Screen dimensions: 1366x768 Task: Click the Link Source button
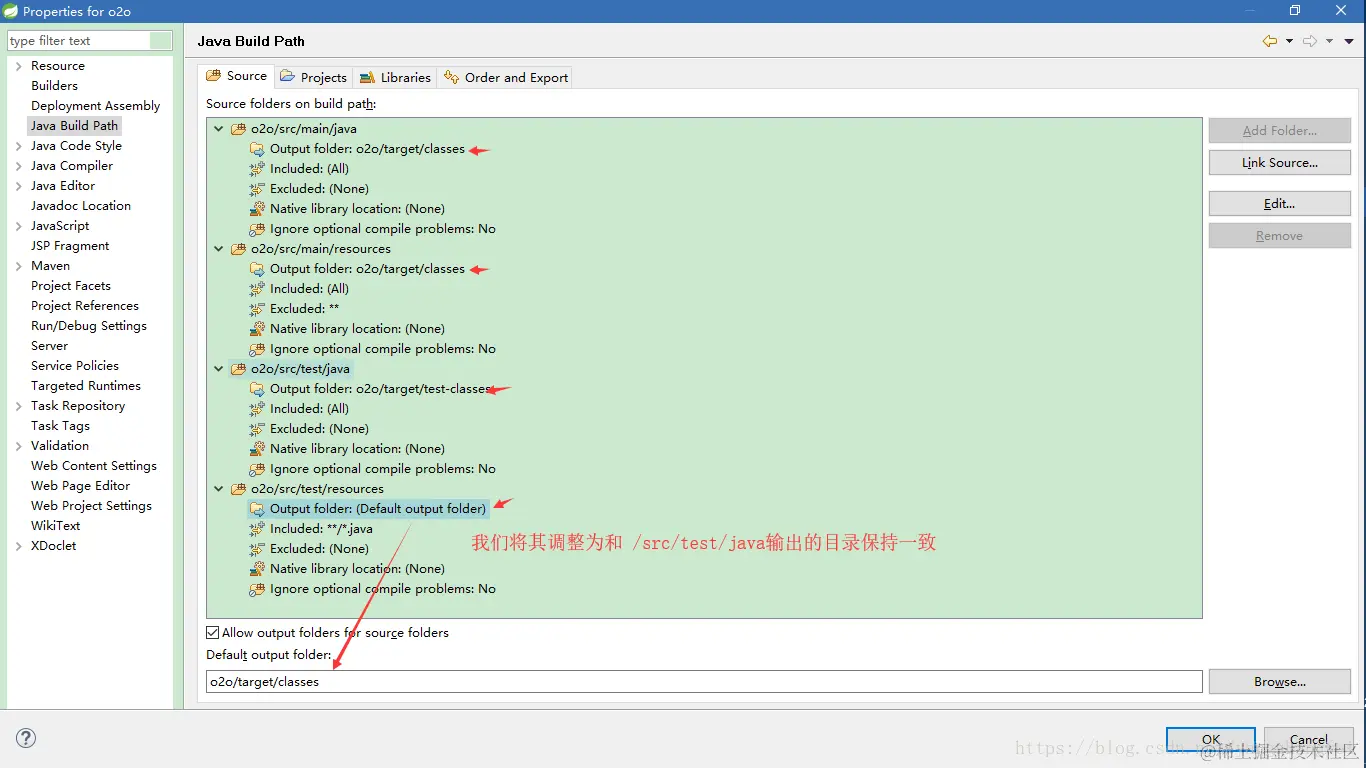pyautogui.click(x=1280, y=162)
